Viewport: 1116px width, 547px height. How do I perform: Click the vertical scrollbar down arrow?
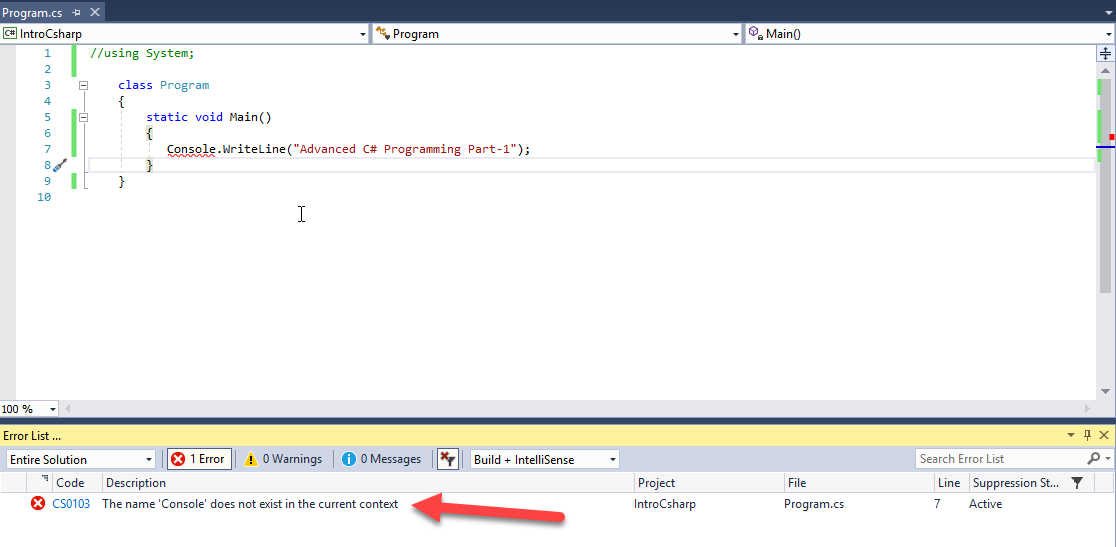tap(1105, 391)
